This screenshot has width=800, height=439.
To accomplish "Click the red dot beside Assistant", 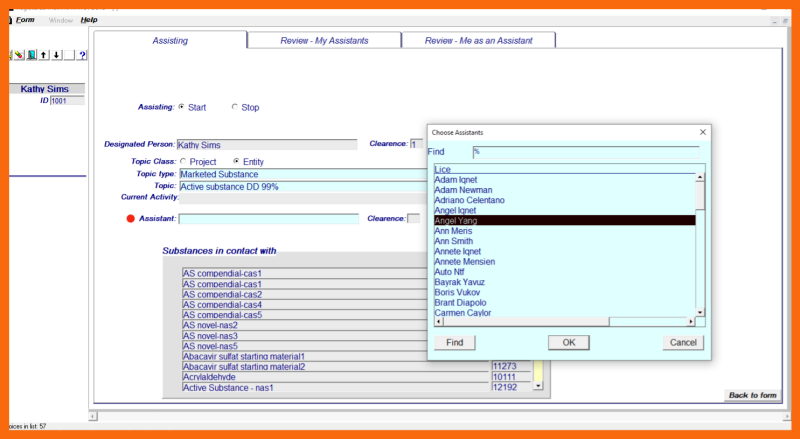I will point(130,218).
